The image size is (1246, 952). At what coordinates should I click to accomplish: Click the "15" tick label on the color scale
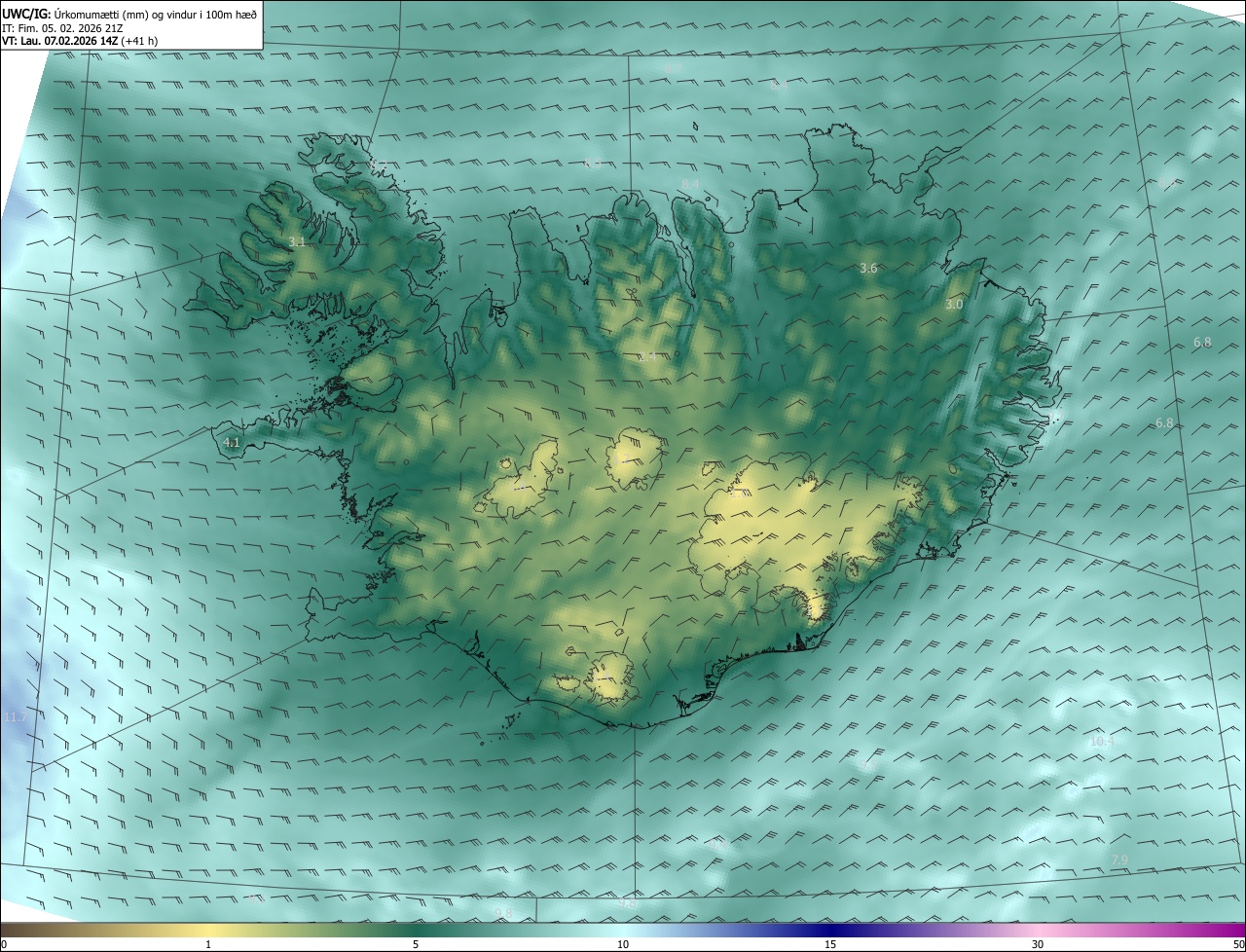click(x=830, y=944)
